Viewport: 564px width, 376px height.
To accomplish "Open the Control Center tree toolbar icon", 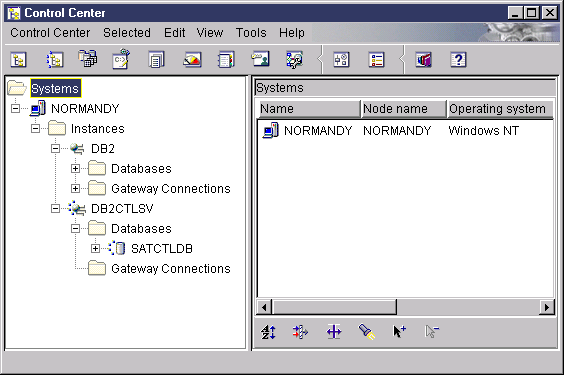I will [18, 60].
